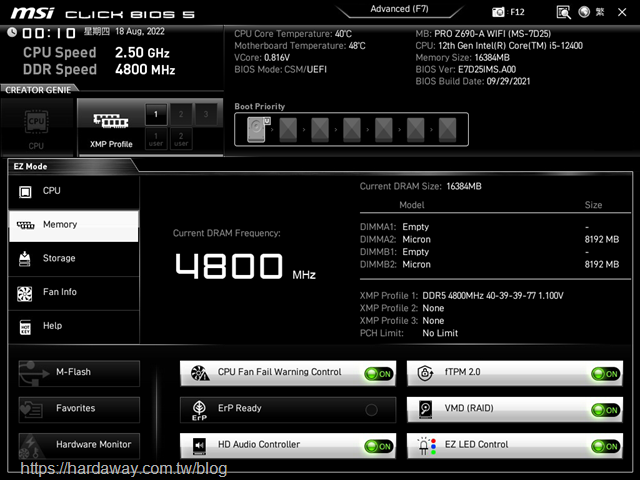This screenshot has height=480, width=640.
Task: Click the EZ Mode tab label
Action: 30,166
